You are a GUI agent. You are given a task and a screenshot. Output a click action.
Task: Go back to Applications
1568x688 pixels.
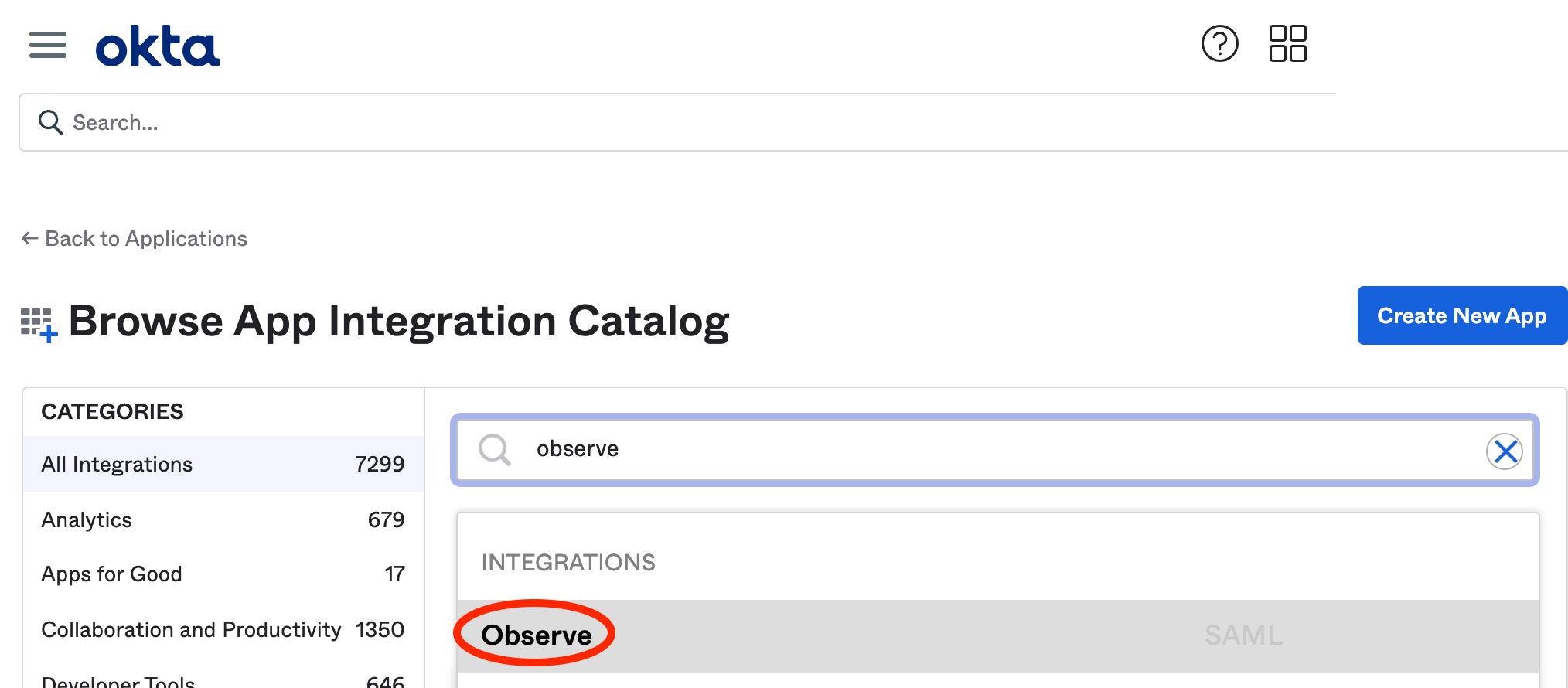tap(135, 238)
